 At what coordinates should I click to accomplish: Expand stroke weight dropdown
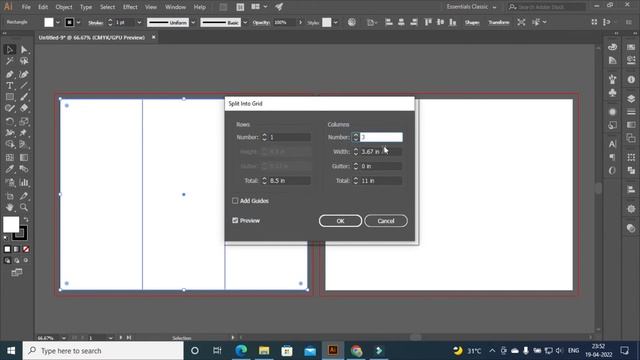(139, 22)
